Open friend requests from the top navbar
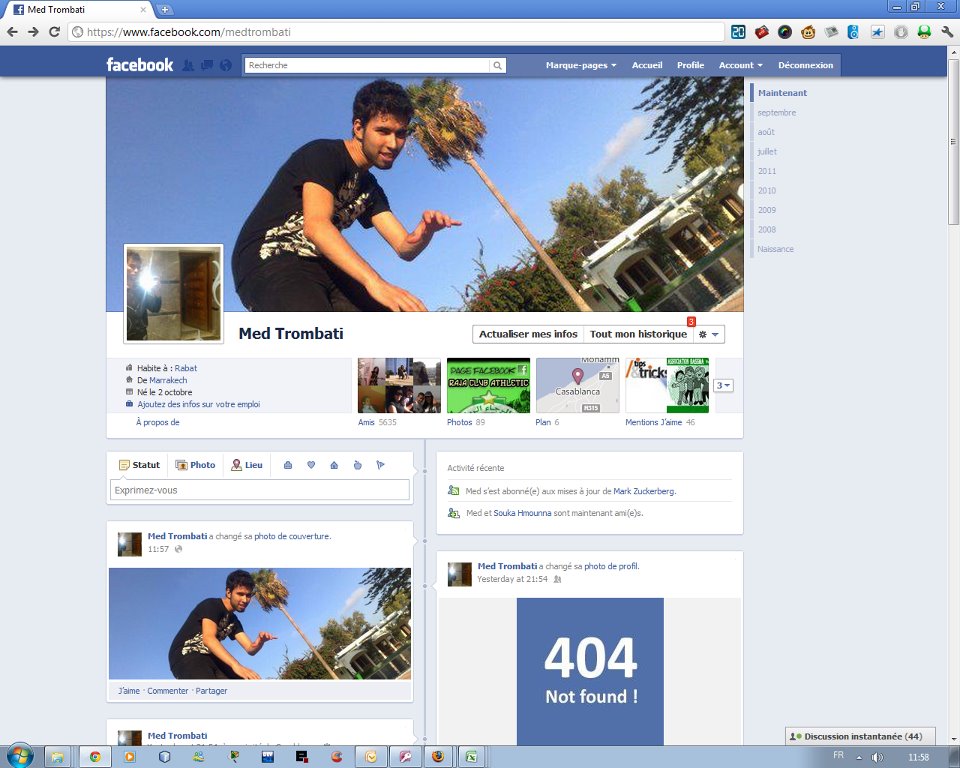This screenshot has width=960, height=768. pyautogui.click(x=188, y=65)
